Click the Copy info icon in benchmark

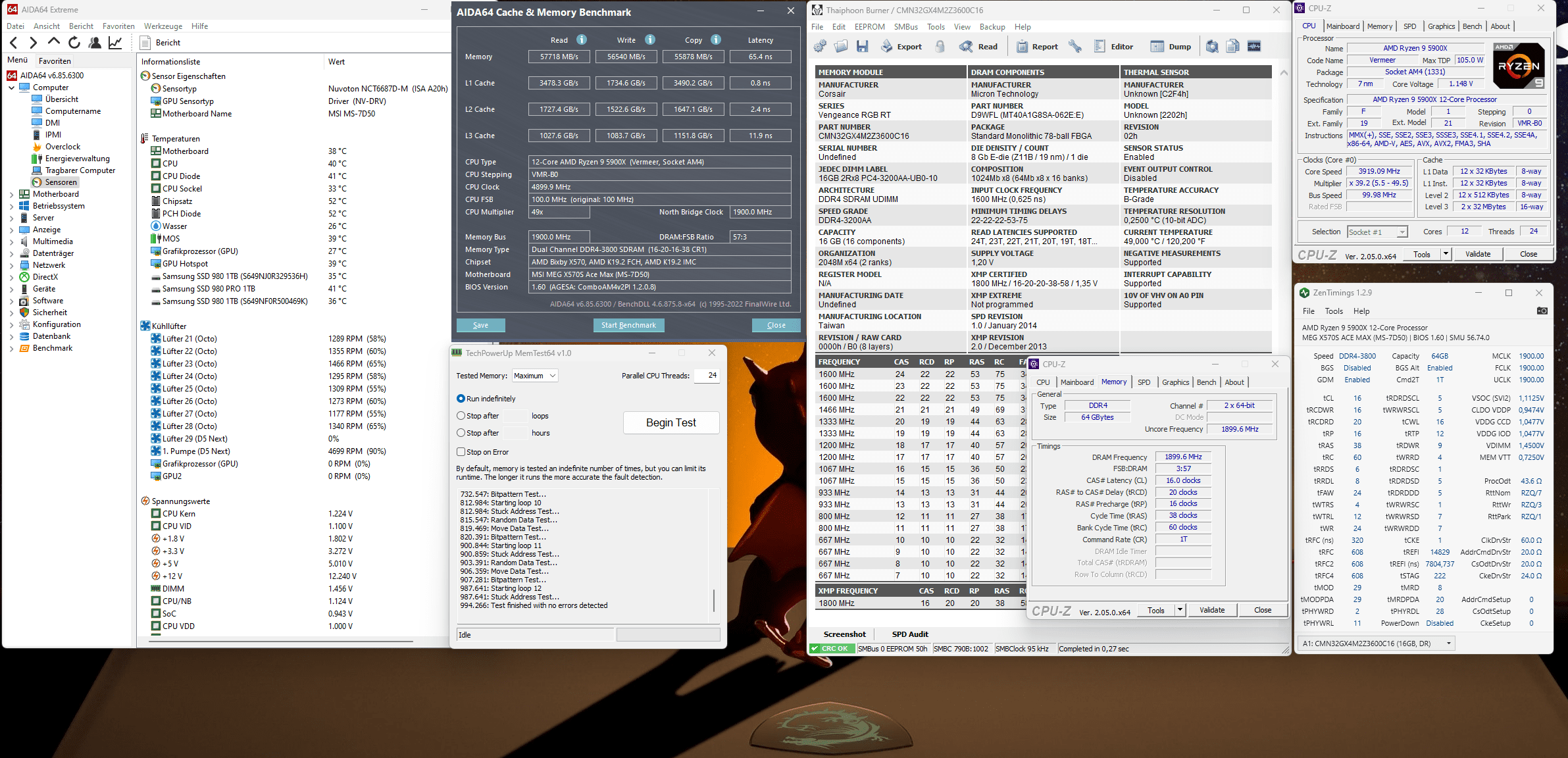pos(716,39)
